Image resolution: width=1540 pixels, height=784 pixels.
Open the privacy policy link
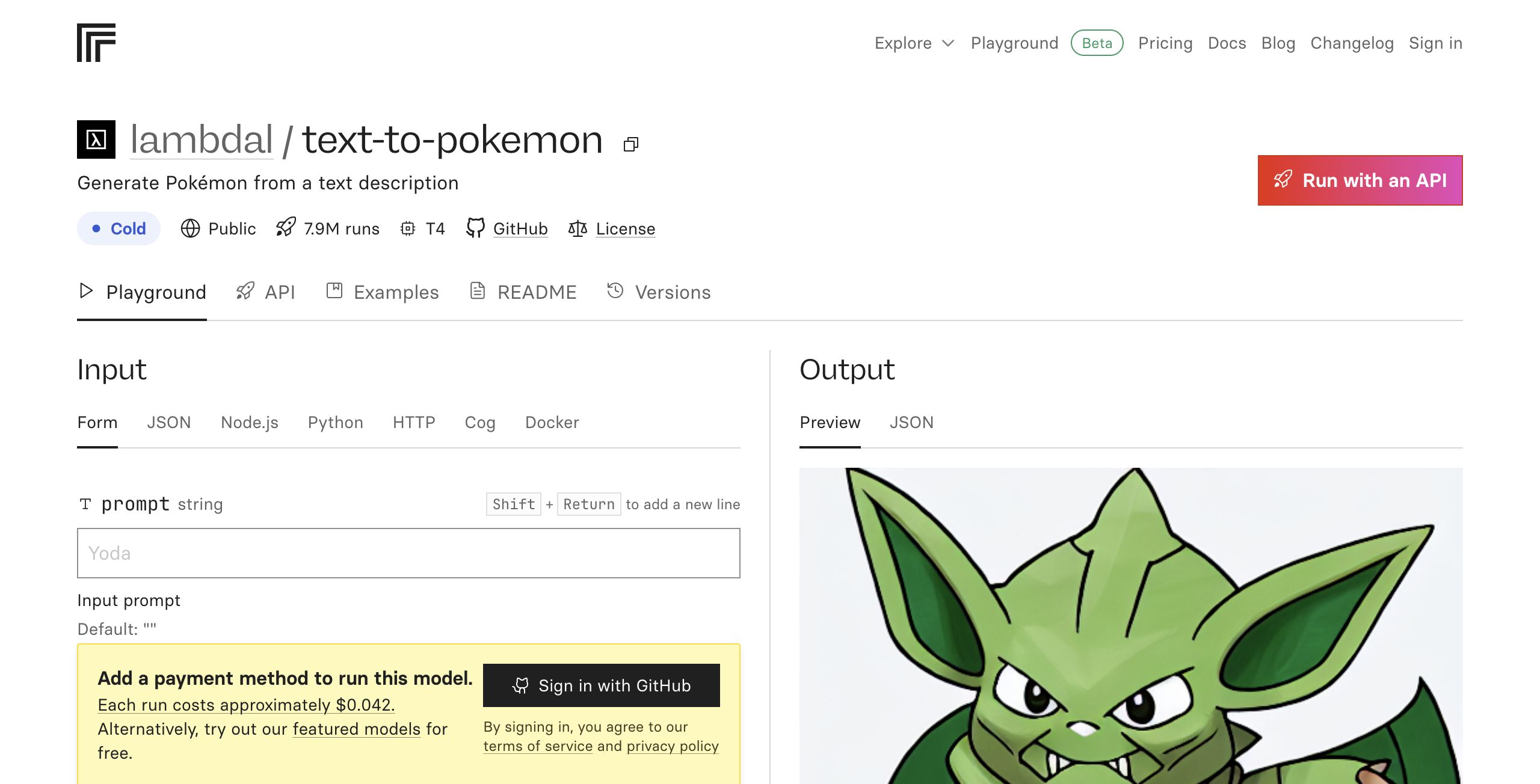point(673,746)
